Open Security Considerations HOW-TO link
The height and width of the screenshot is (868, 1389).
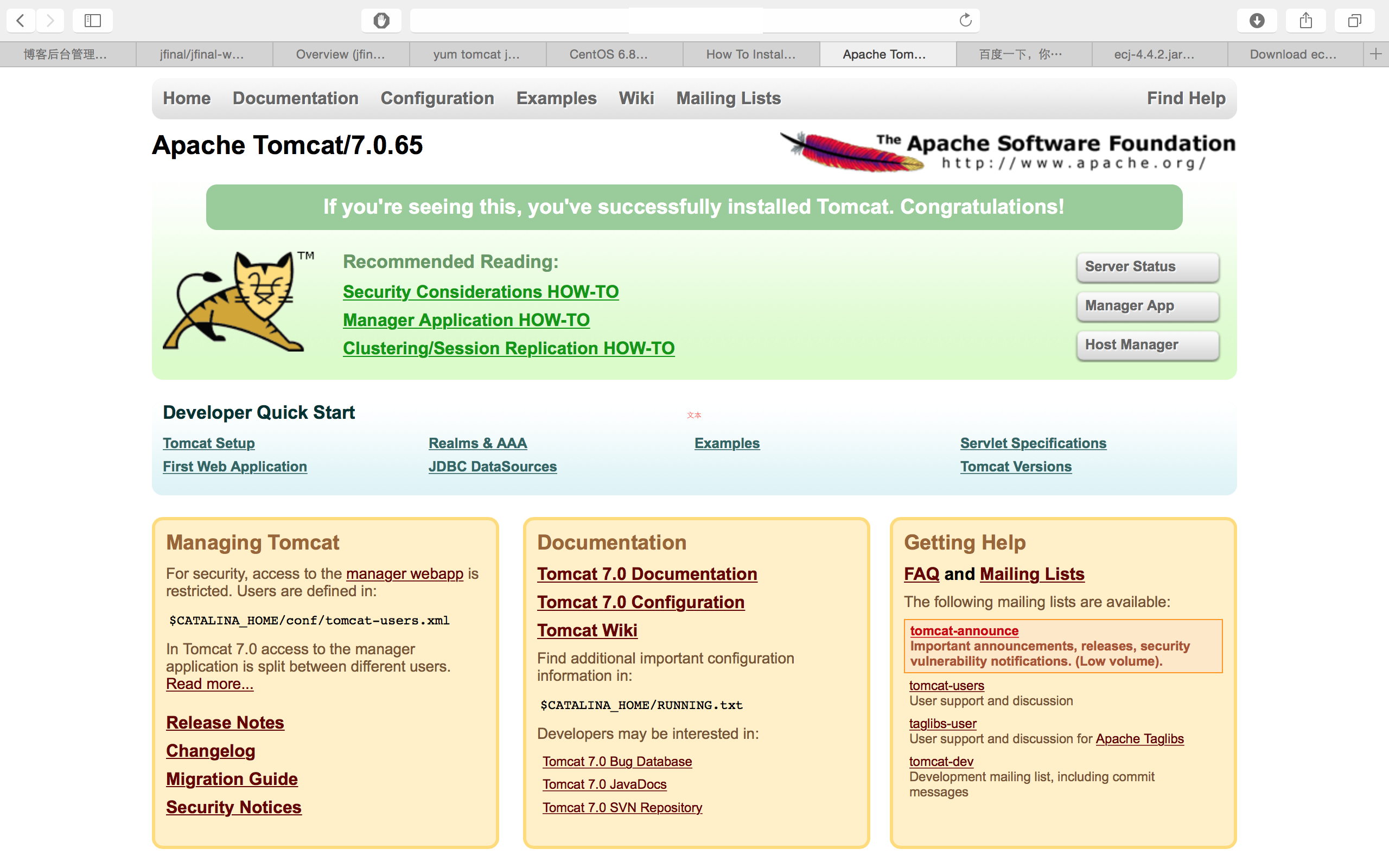click(x=480, y=292)
